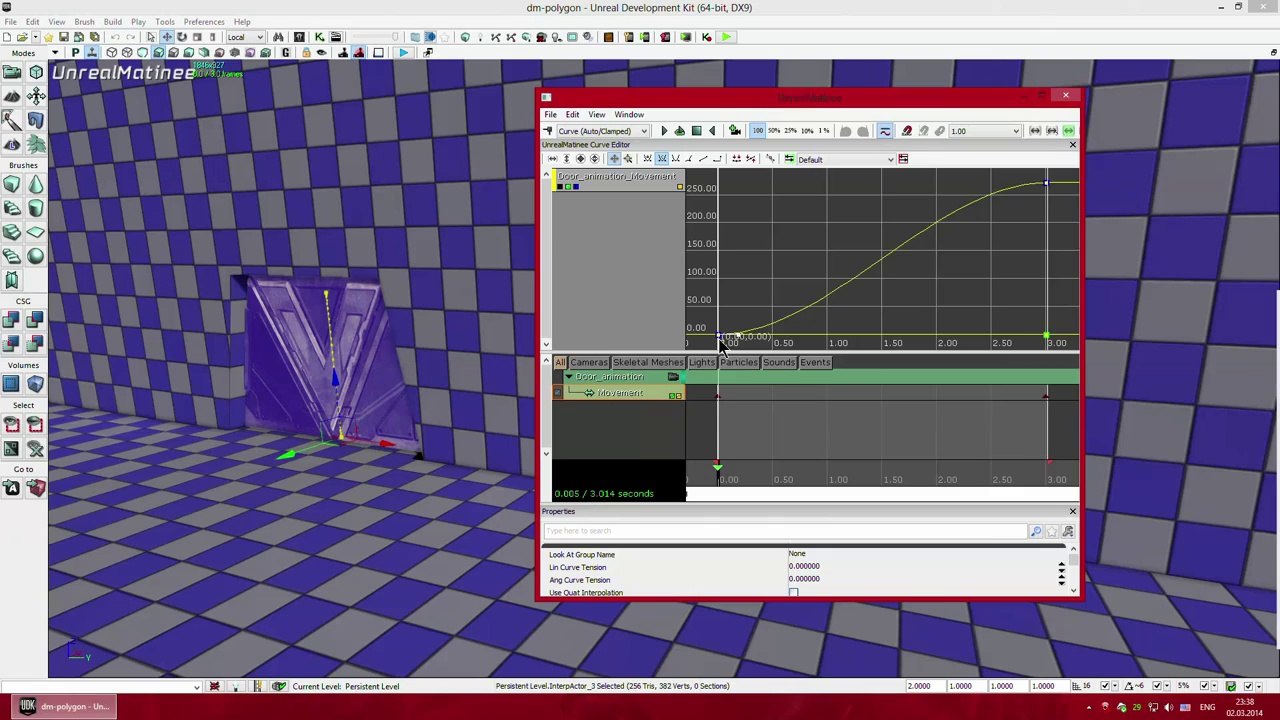The height and width of the screenshot is (720, 1280).
Task: Tick the Use Quat Interpolation checkbox
Action: pyautogui.click(x=793, y=594)
